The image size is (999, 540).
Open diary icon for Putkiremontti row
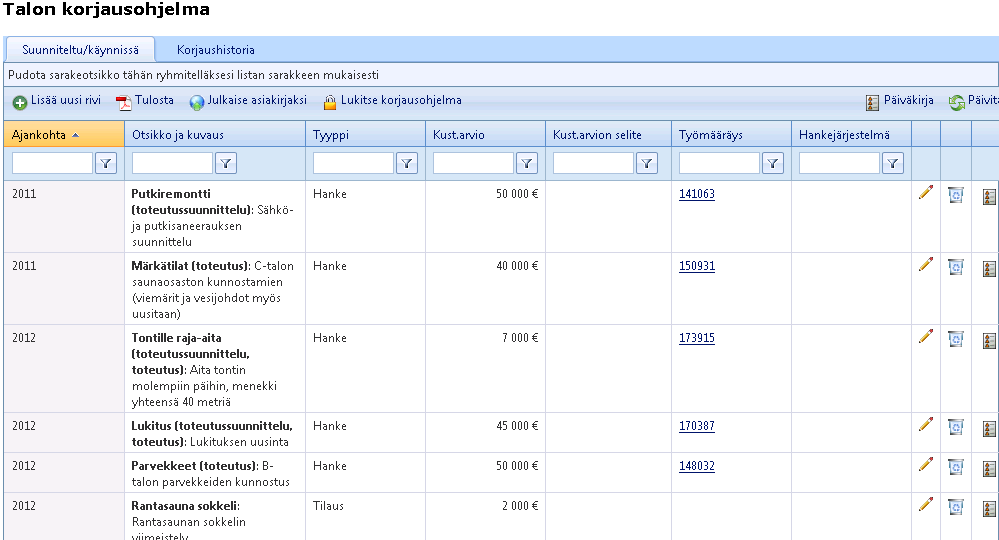click(x=989, y=197)
